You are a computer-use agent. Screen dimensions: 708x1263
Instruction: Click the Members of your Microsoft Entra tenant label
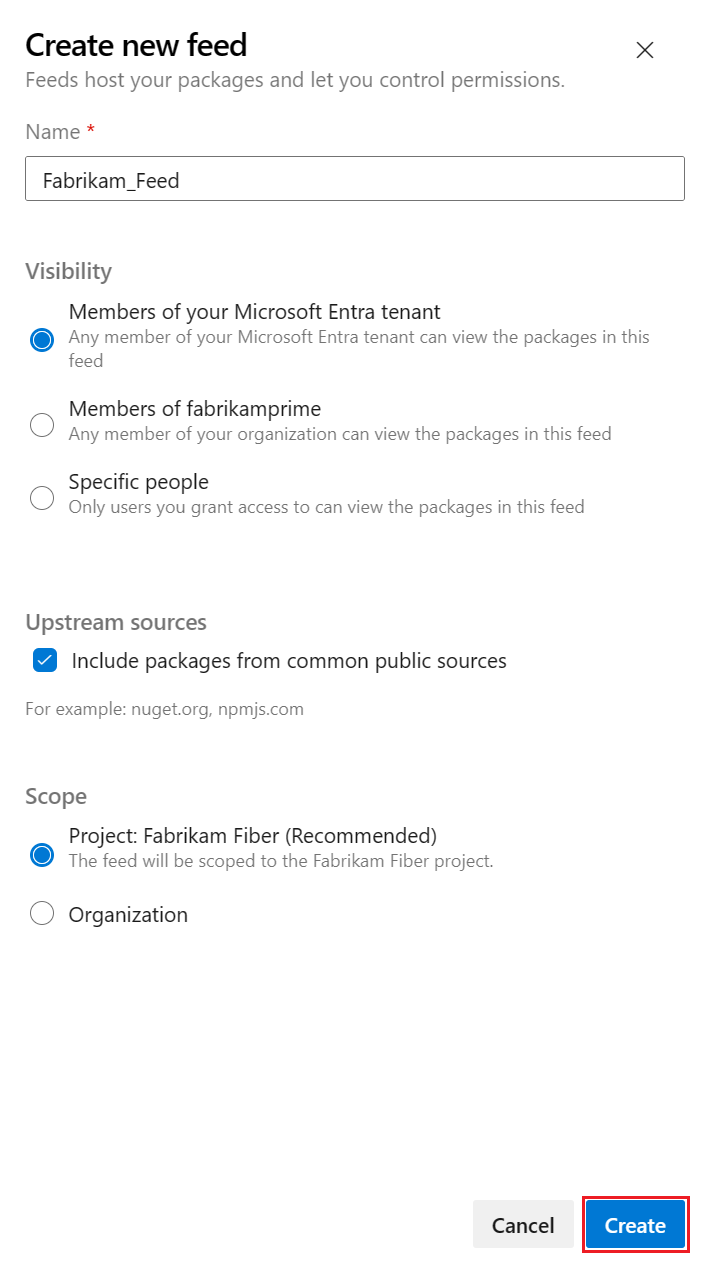[x=253, y=311]
